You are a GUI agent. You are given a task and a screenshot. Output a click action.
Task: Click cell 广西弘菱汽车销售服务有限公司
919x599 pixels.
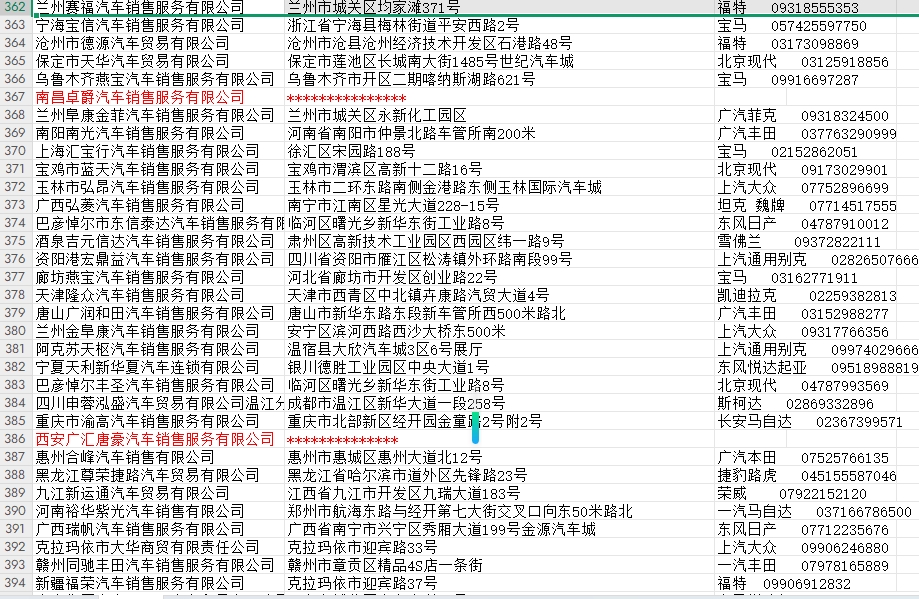pos(140,205)
